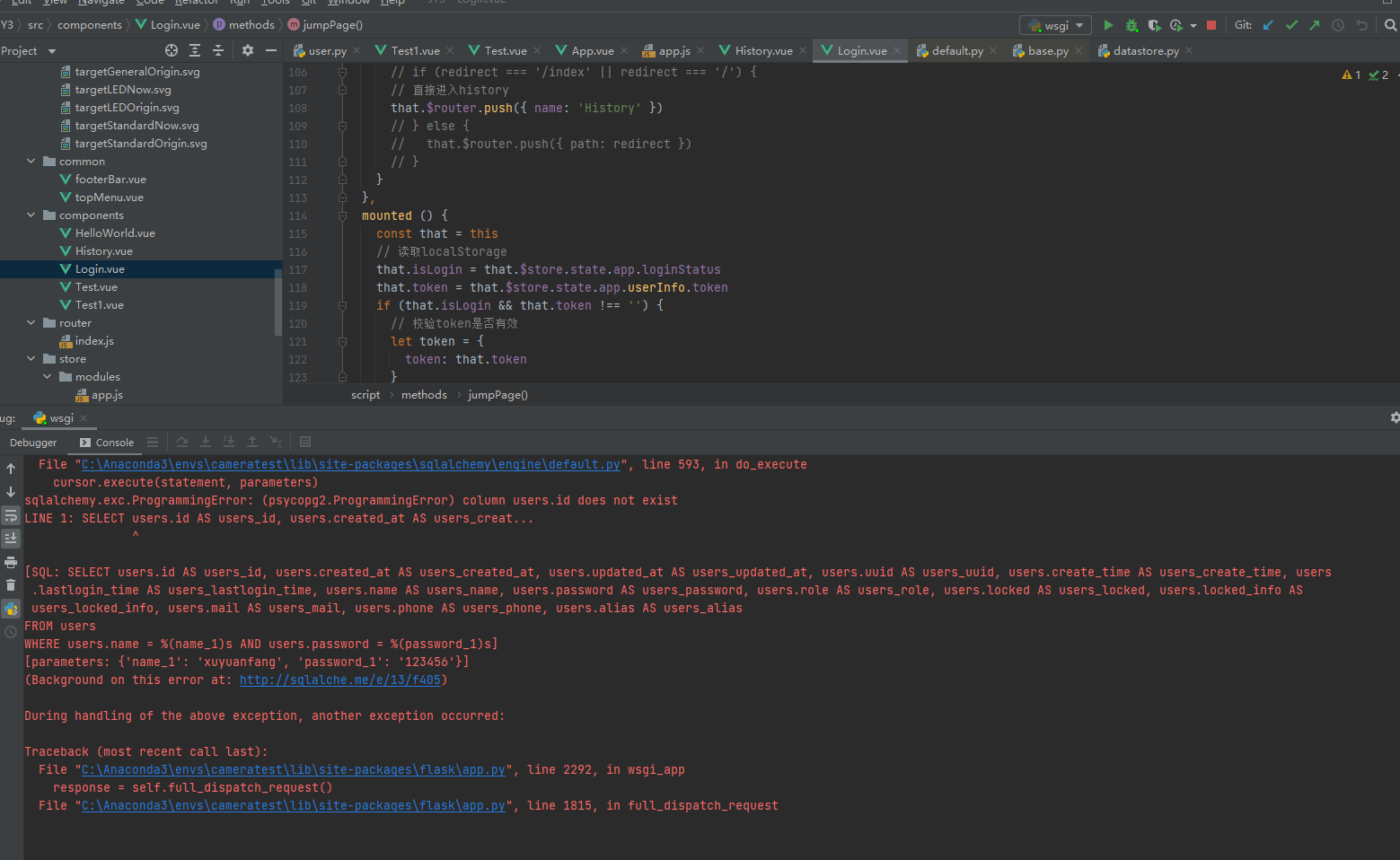Clear console output with the trash icon

click(11, 585)
